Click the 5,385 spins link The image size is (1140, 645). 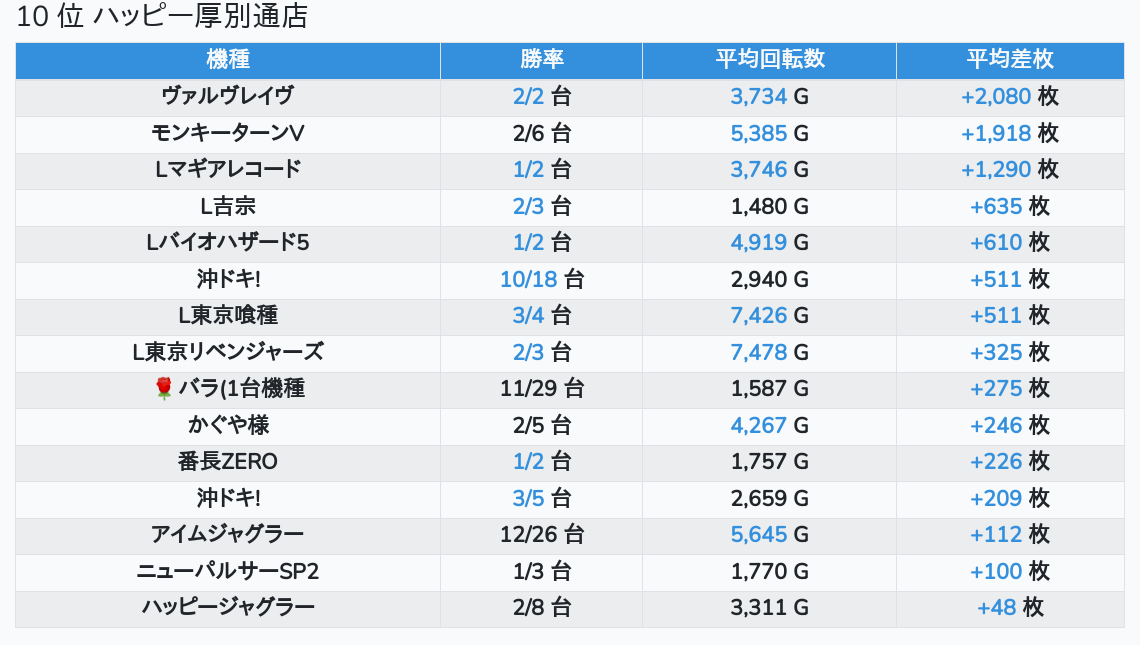759,134
